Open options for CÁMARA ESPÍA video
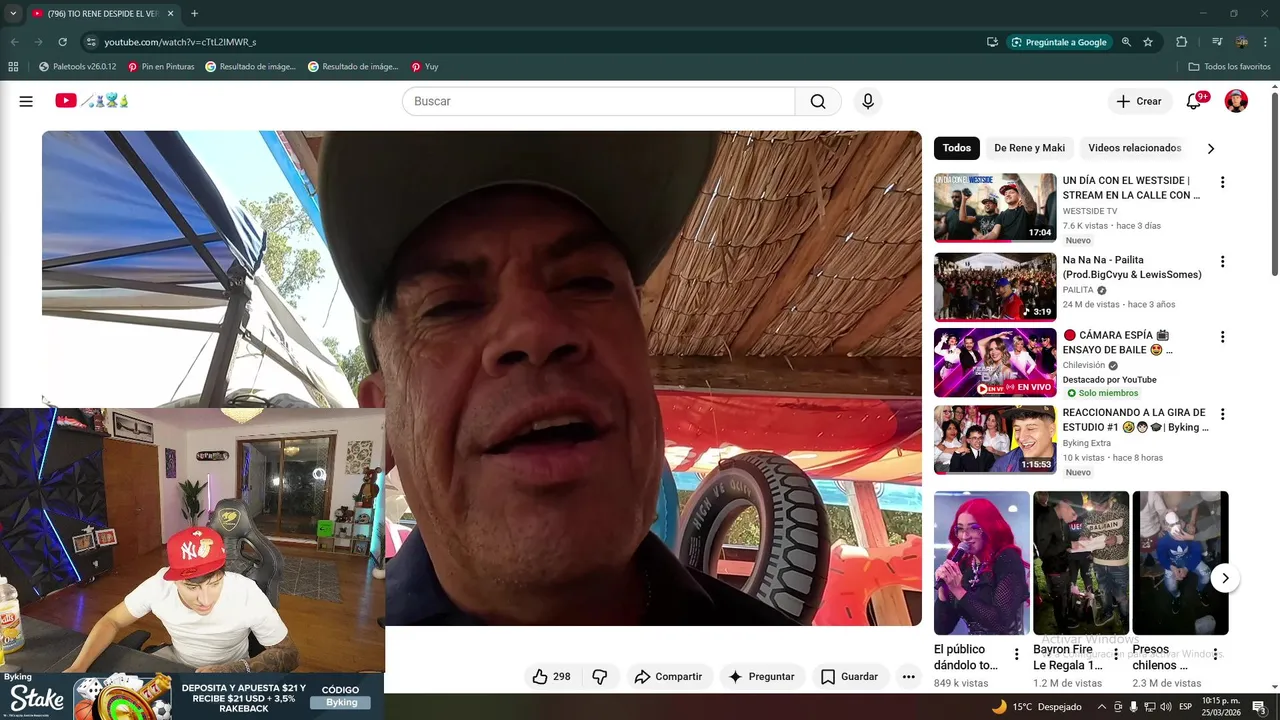 coord(1222,337)
